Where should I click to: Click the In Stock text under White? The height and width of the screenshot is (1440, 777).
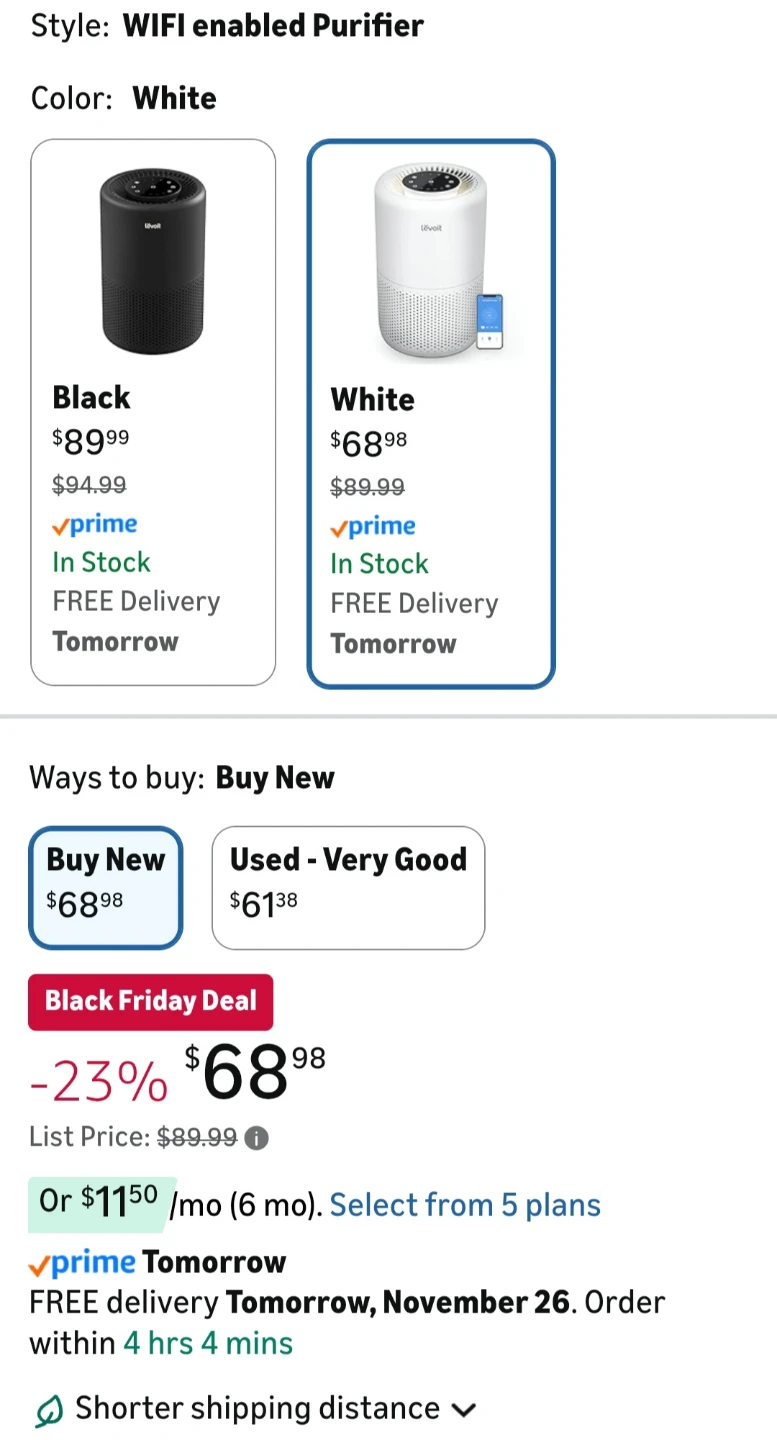(x=379, y=564)
